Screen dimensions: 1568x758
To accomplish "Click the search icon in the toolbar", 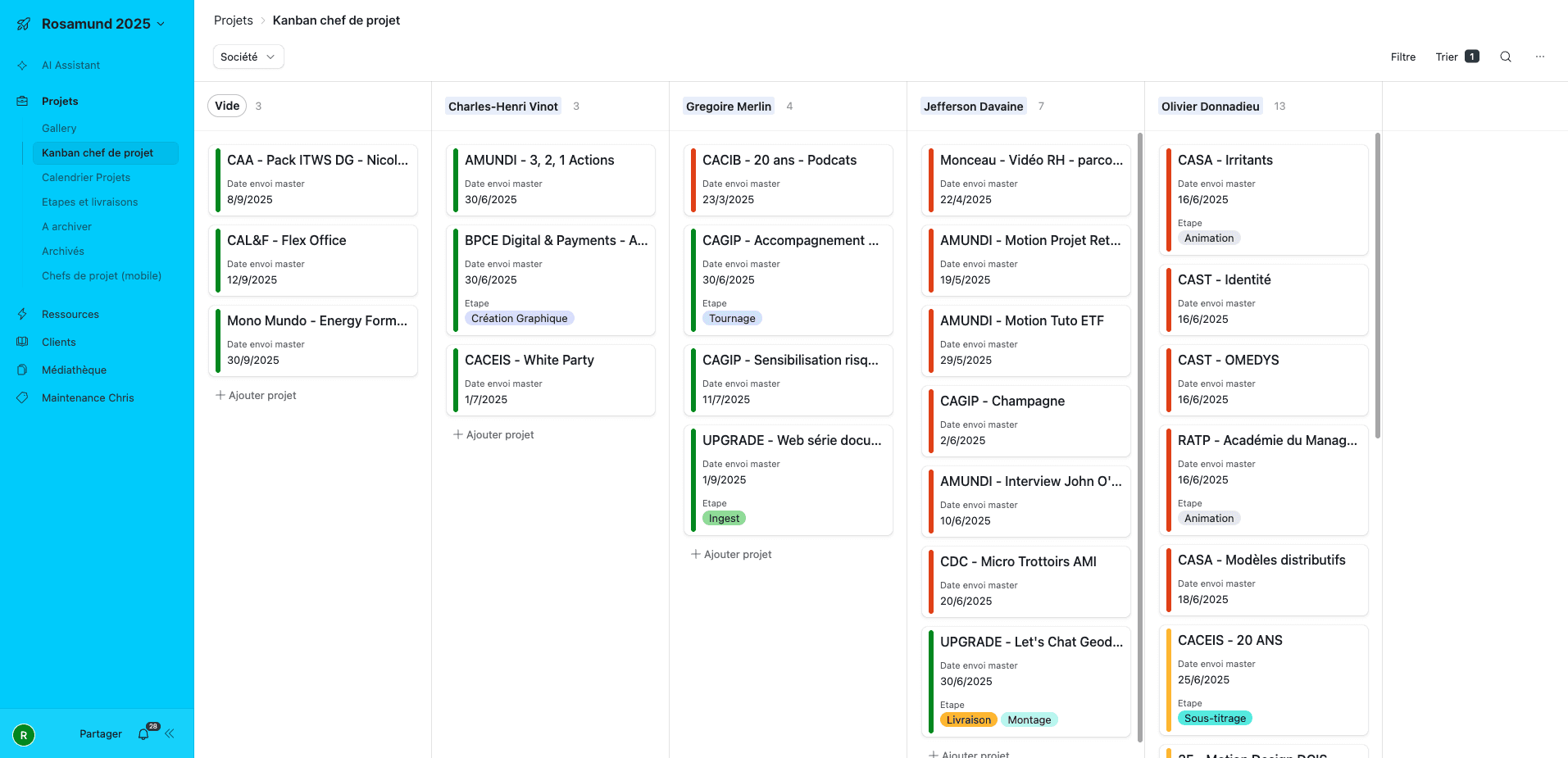I will coord(1505,57).
